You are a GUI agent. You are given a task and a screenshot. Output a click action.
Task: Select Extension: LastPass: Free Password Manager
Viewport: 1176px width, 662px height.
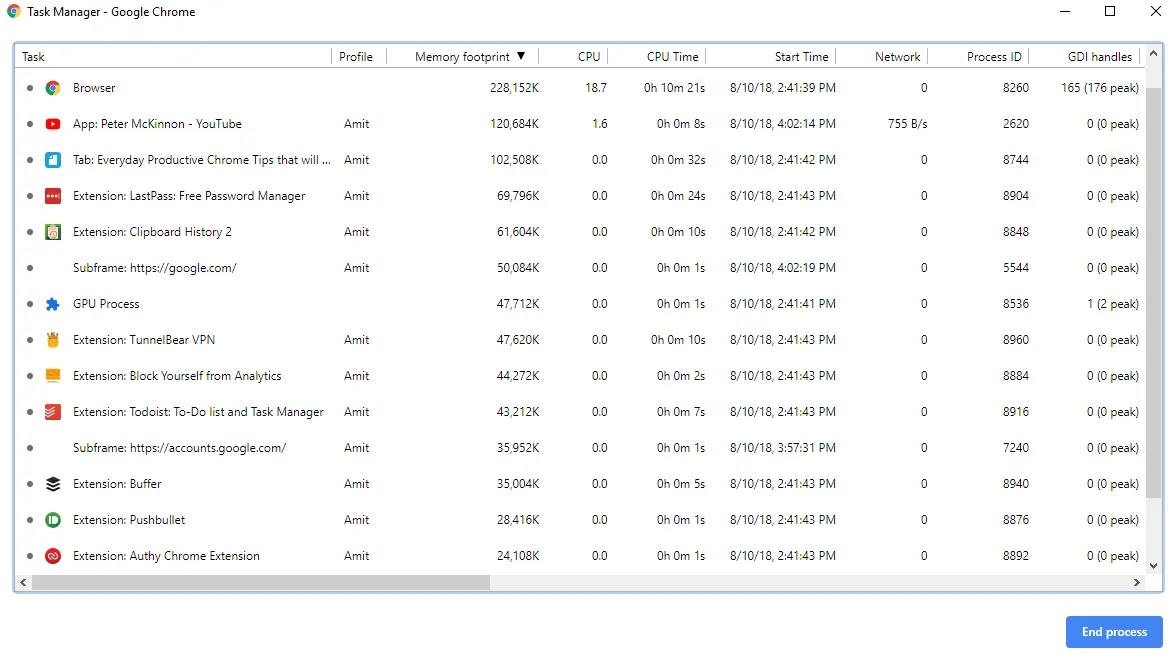point(580,196)
